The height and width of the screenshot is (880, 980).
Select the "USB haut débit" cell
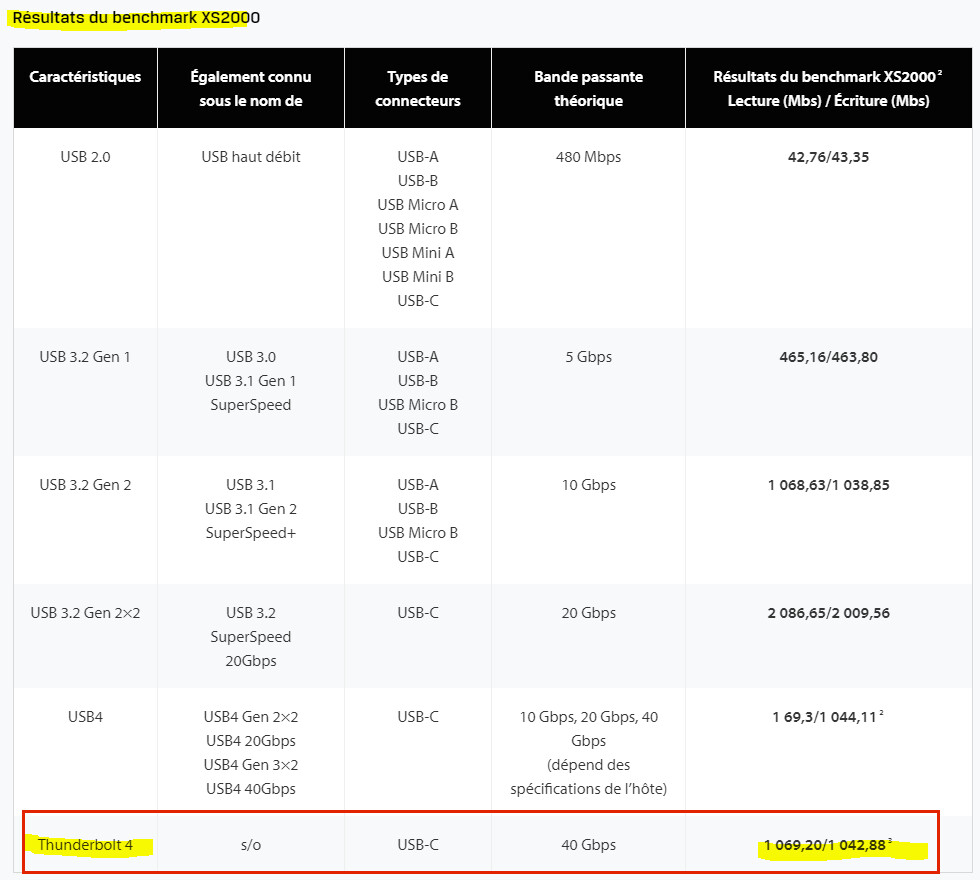(x=251, y=157)
